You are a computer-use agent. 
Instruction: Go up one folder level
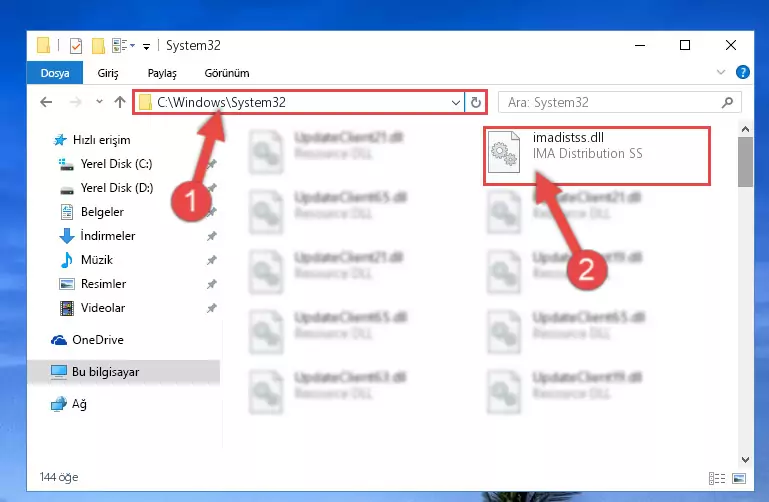tap(120, 102)
